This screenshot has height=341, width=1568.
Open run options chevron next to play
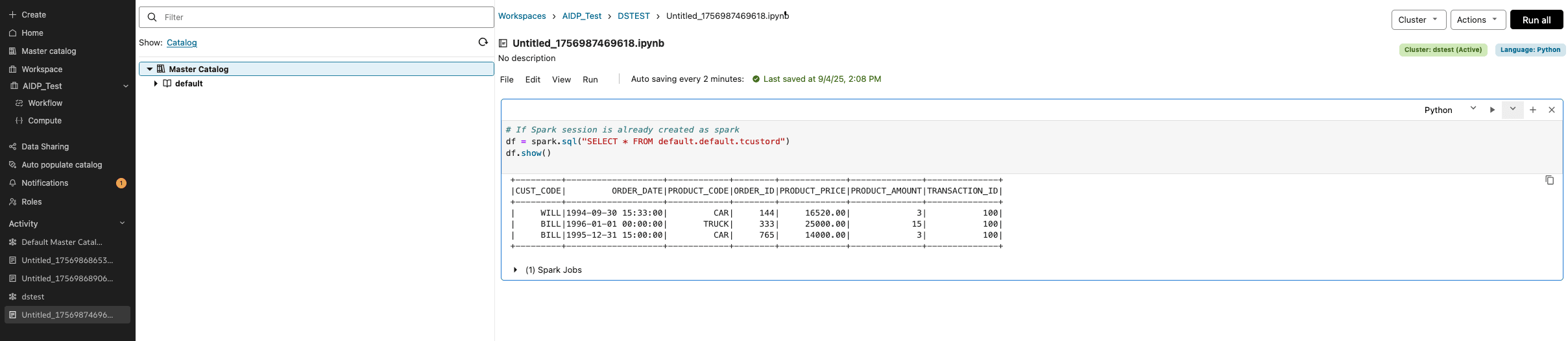[1512, 109]
